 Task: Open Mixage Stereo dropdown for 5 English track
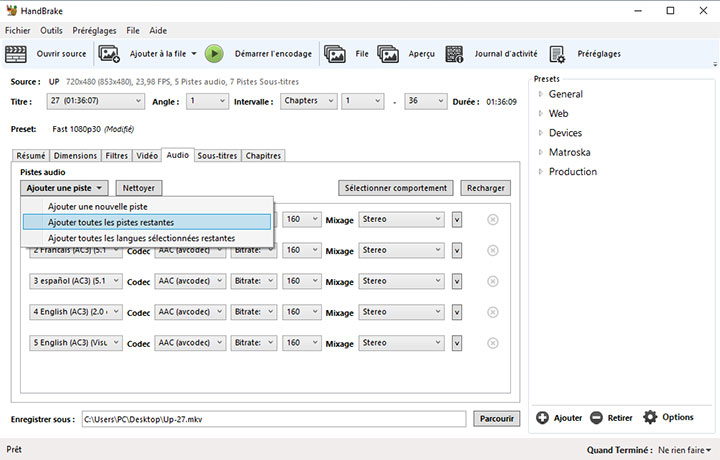click(401, 343)
